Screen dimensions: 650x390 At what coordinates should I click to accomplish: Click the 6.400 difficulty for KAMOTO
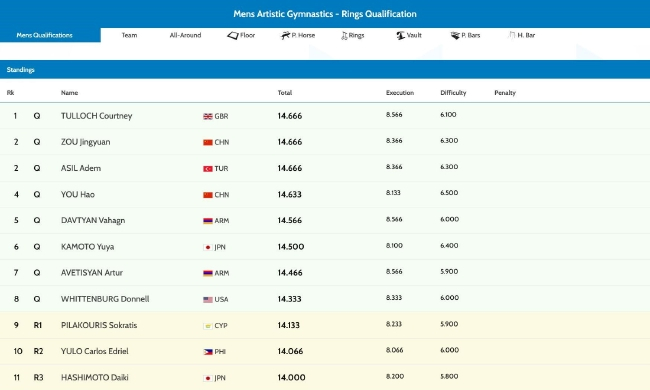pos(449,246)
